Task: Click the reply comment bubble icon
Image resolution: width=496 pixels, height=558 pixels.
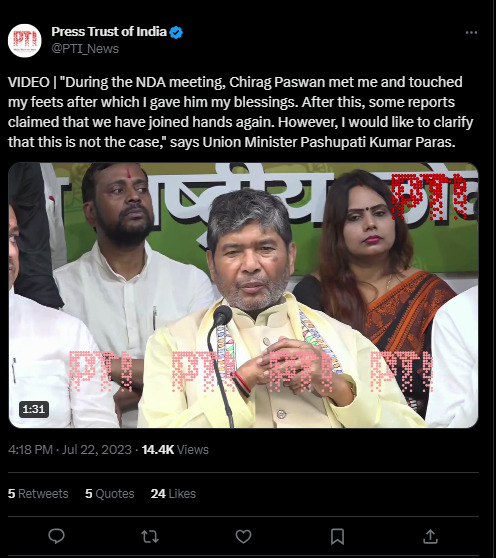Action: (x=56, y=536)
